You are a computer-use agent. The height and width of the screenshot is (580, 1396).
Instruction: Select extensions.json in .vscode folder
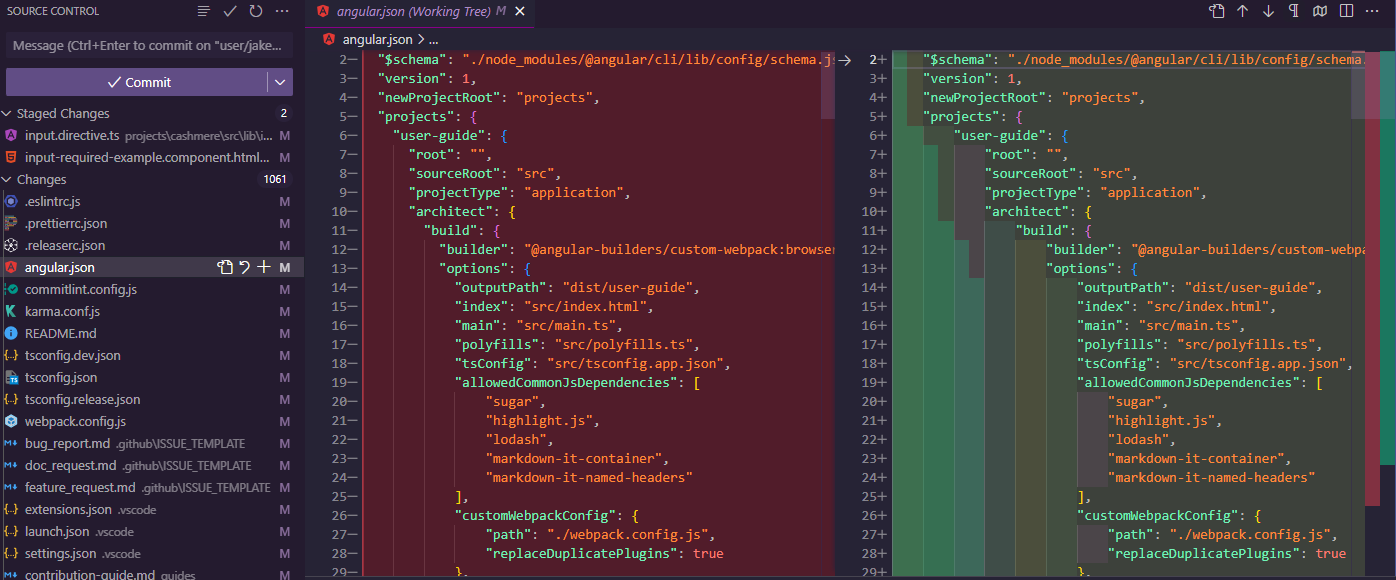click(152, 509)
